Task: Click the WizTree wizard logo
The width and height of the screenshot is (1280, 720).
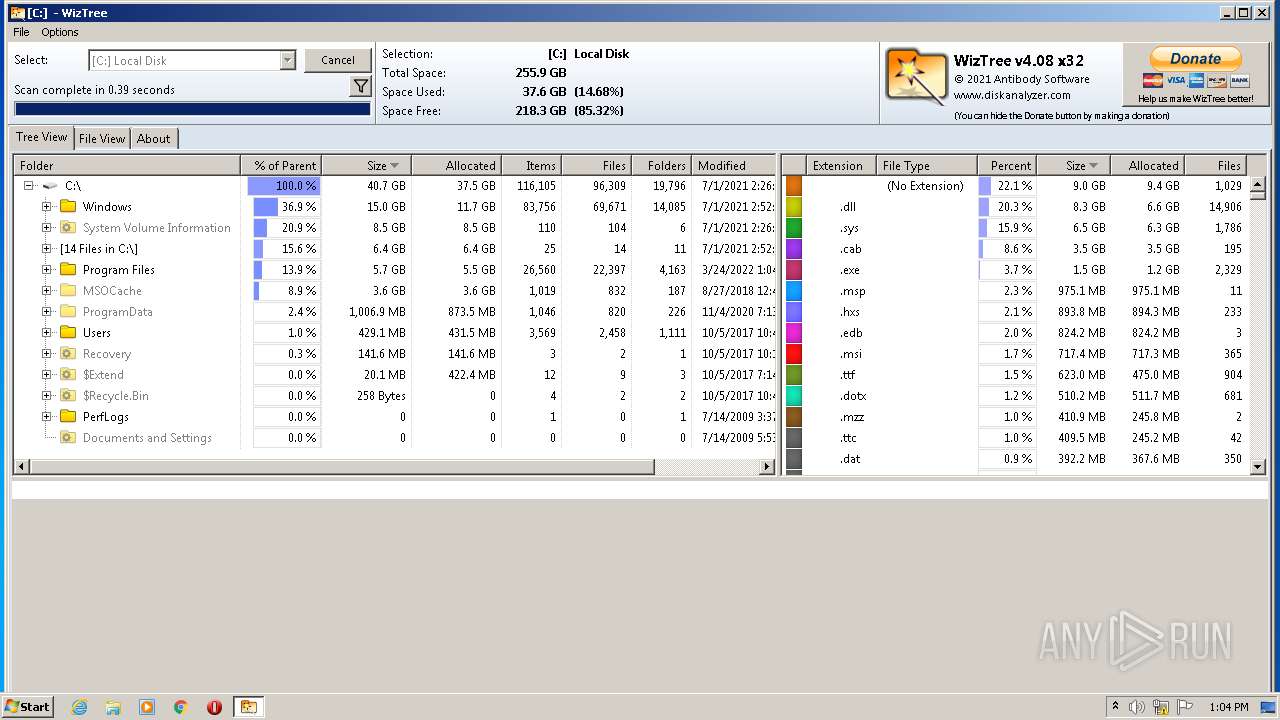Action: point(916,76)
